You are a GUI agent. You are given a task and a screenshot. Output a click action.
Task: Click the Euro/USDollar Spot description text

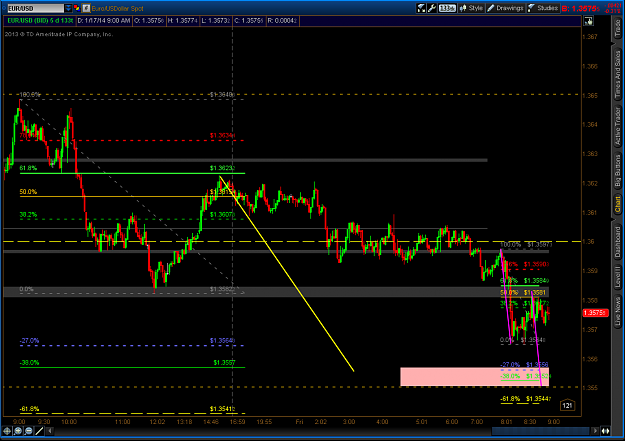(x=117, y=8)
